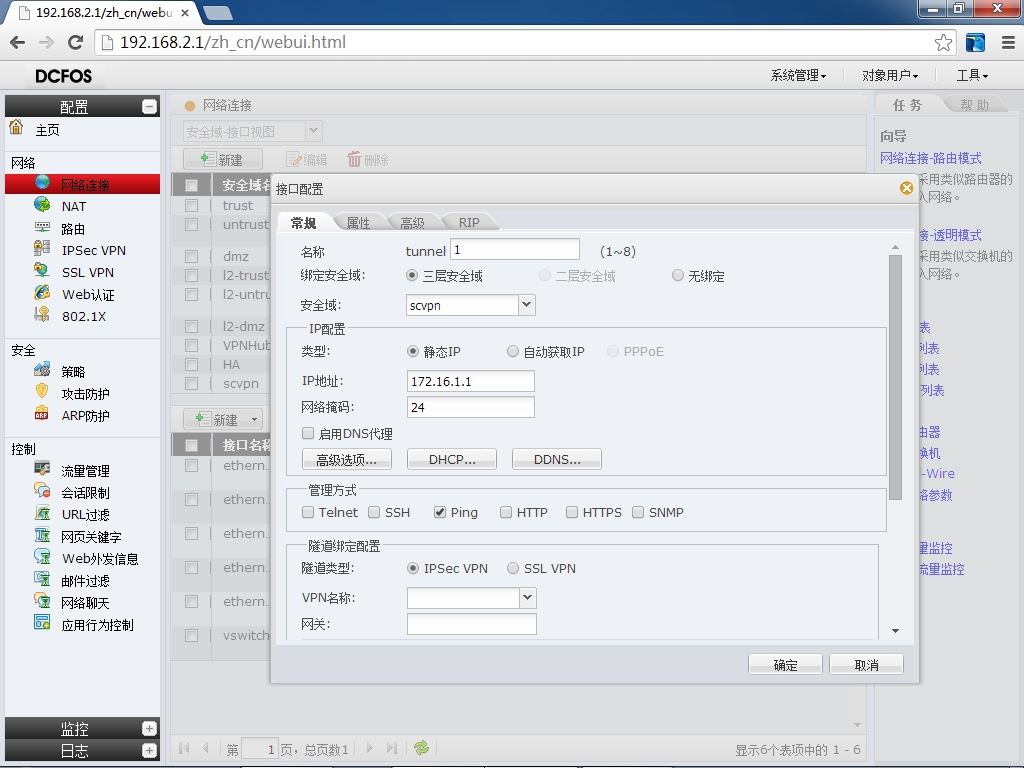
Task: Open DDNS... settings
Action: pos(557,460)
